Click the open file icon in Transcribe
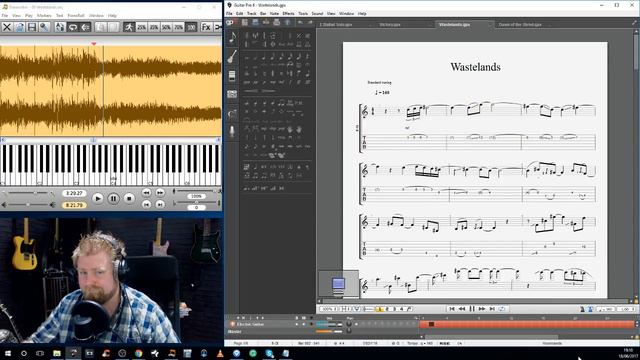This screenshot has width=640, height=360. pyautogui.click(x=19, y=27)
